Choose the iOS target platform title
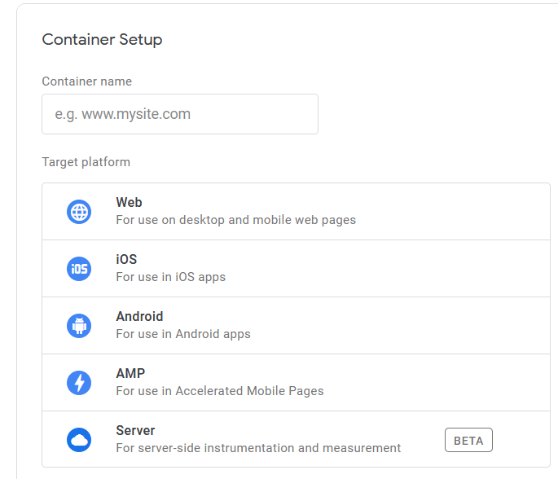Screen dimensions: 558x479 pyautogui.click(x=126, y=259)
